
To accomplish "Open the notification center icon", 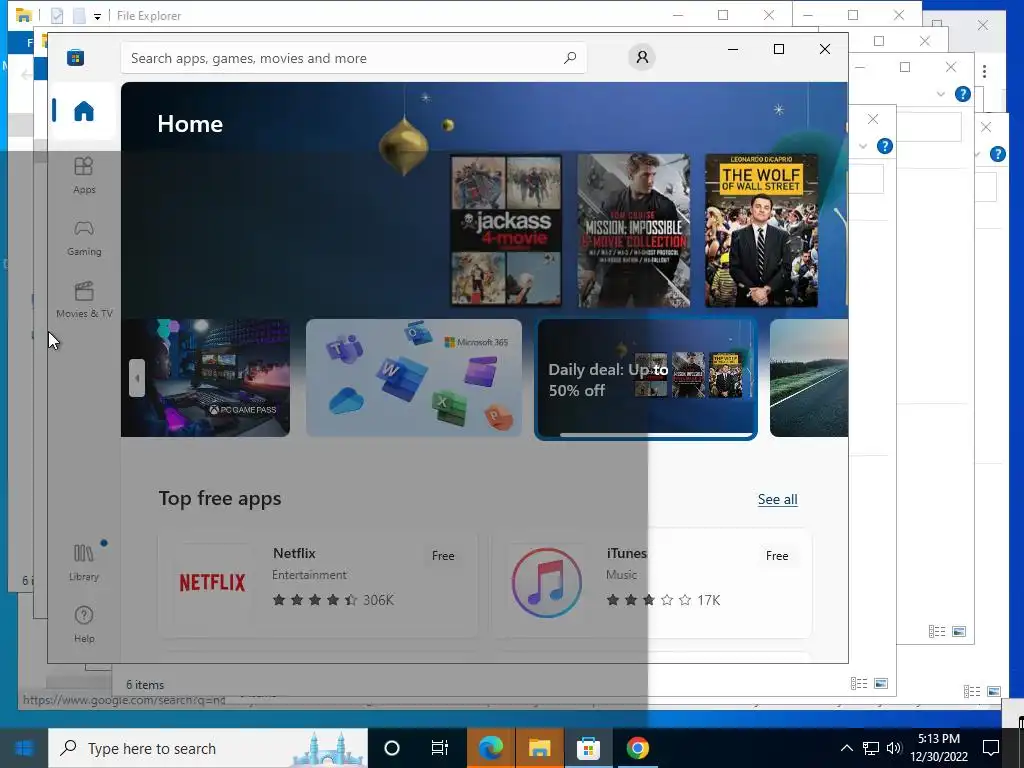I will click(x=991, y=748).
